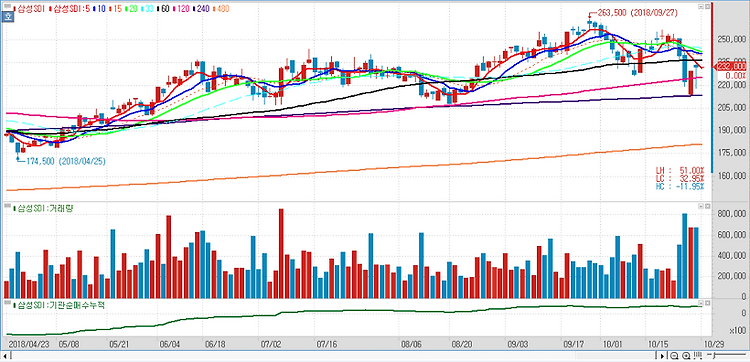Select the cyan 33-day average legend

147,9
